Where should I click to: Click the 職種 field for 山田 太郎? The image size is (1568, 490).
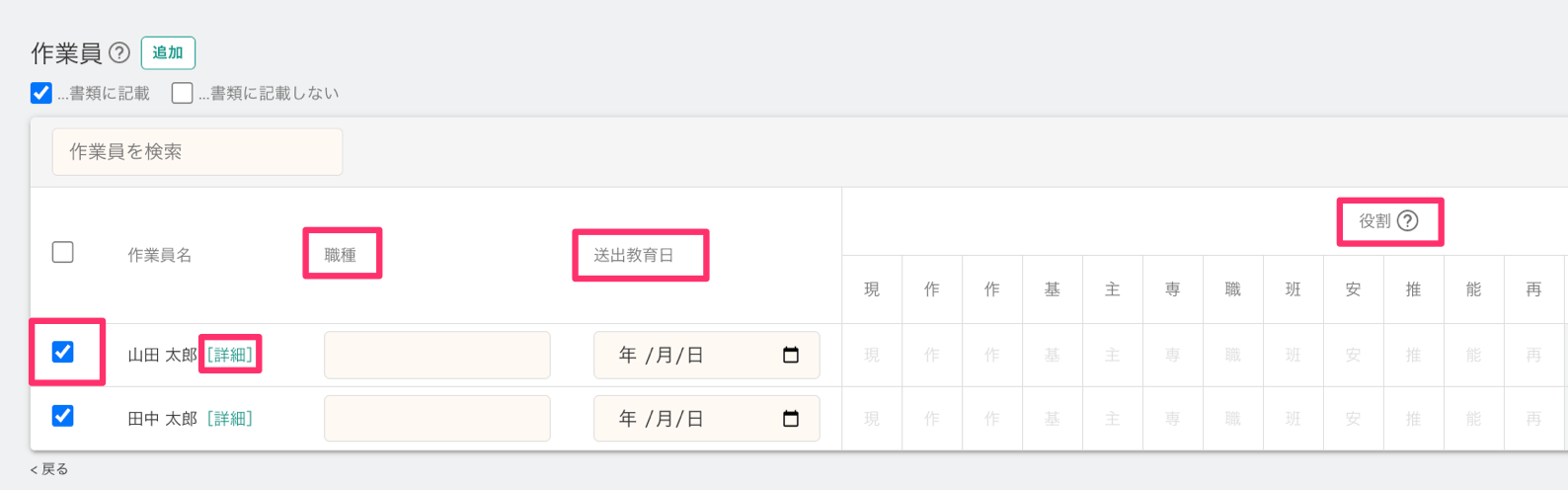tap(437, 356)
